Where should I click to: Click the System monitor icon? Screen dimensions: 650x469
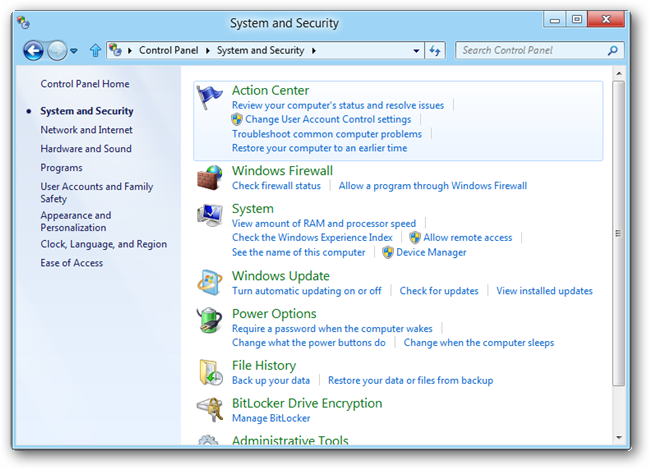coord(210,215)
